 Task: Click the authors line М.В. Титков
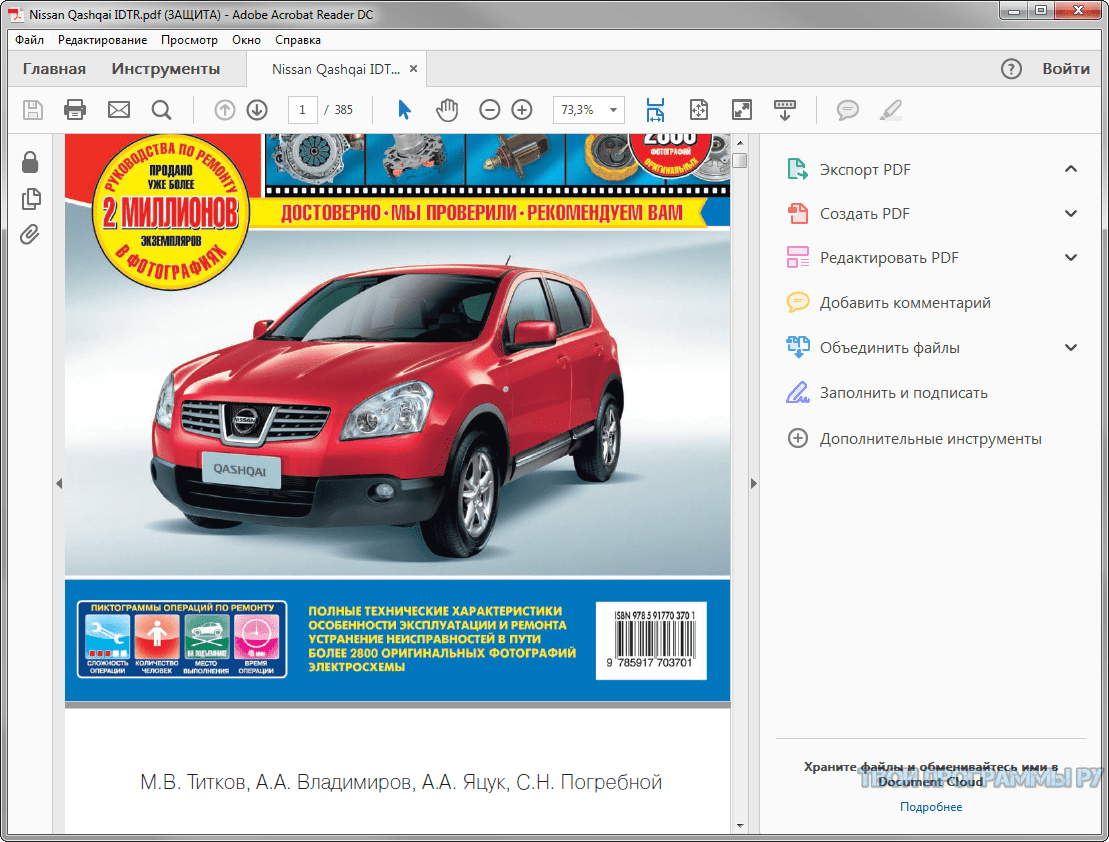tap(401, 782)
